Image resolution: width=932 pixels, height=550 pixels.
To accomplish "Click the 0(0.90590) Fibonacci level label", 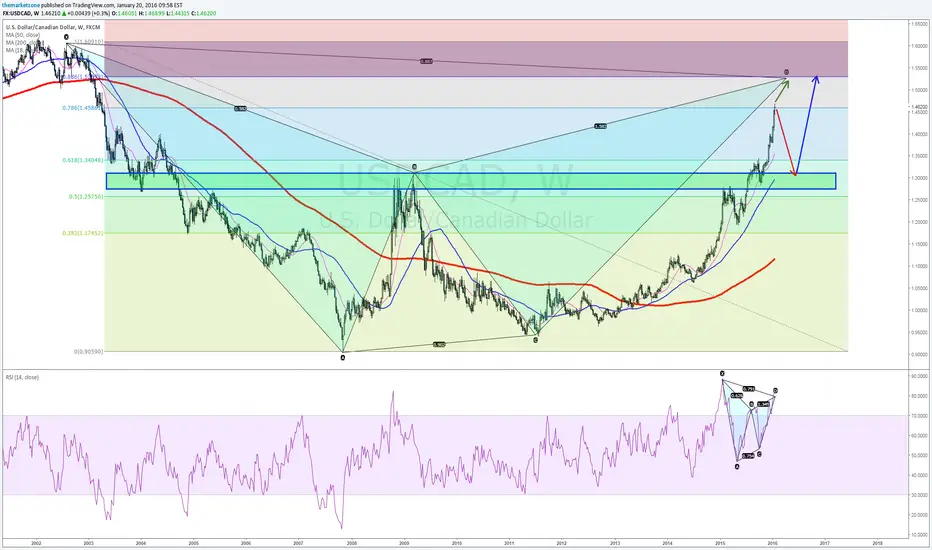I will pos(89,351).
